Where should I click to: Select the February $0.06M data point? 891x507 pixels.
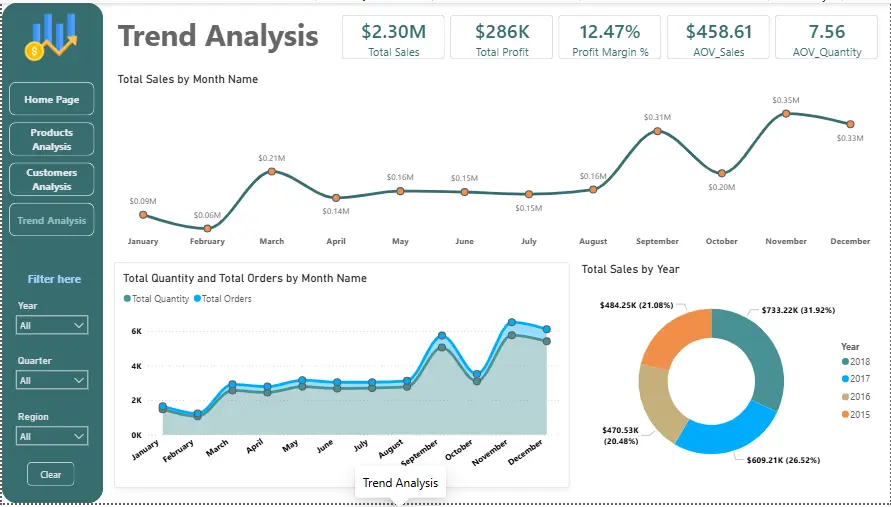(x=207, y=228)
